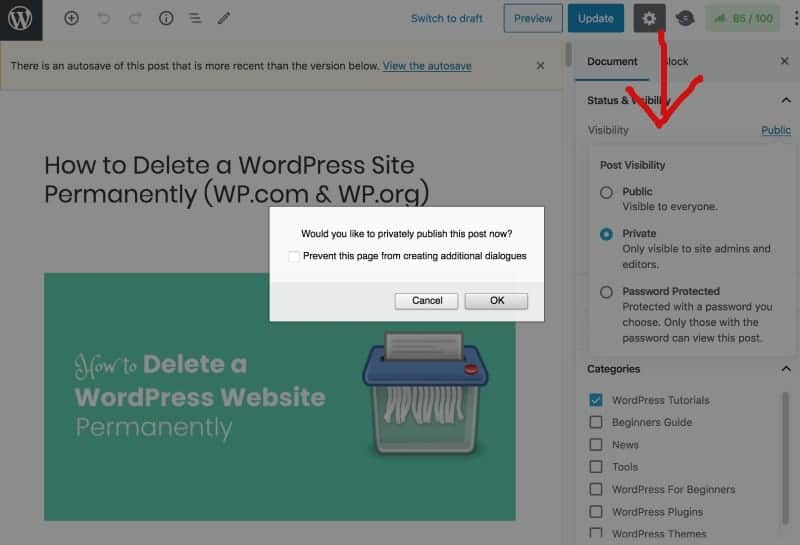Switch to the Document tab
Viewport: 800px width, 545px height.
[612, 62]
